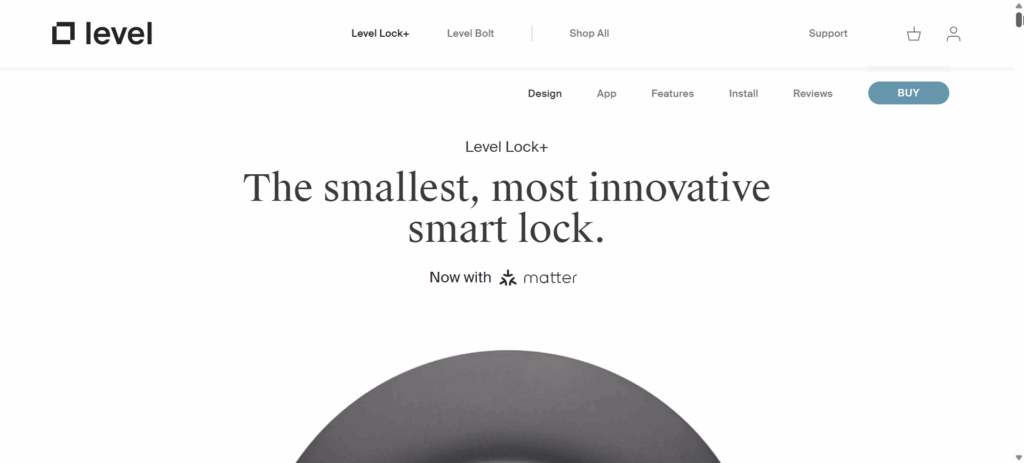Open the shopping basket icon
Viewport: 1024px width, 463px height.
click(914, 34)
